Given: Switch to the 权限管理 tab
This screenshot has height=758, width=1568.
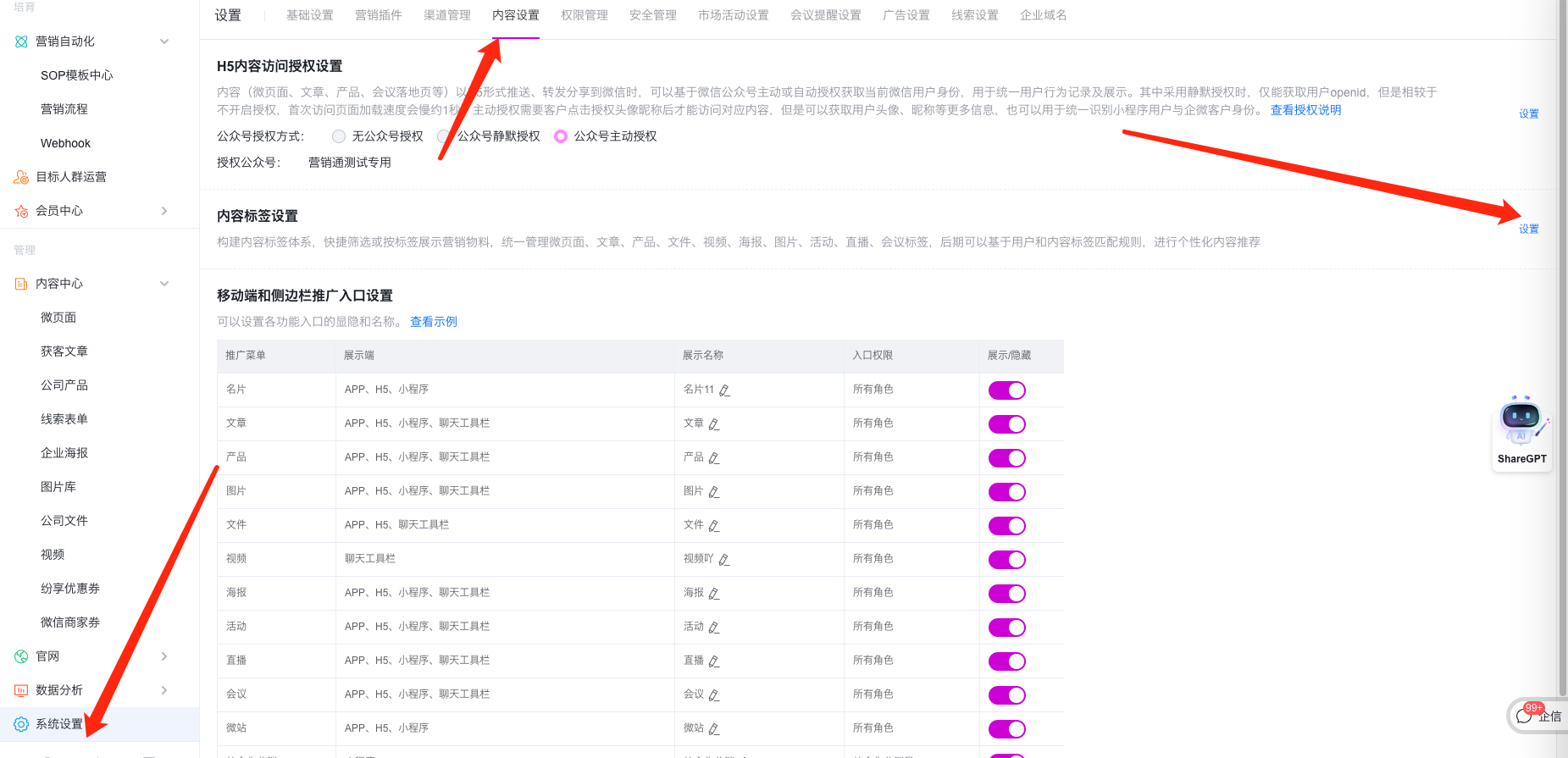Looking at the screenshot, I should point(585,15).
